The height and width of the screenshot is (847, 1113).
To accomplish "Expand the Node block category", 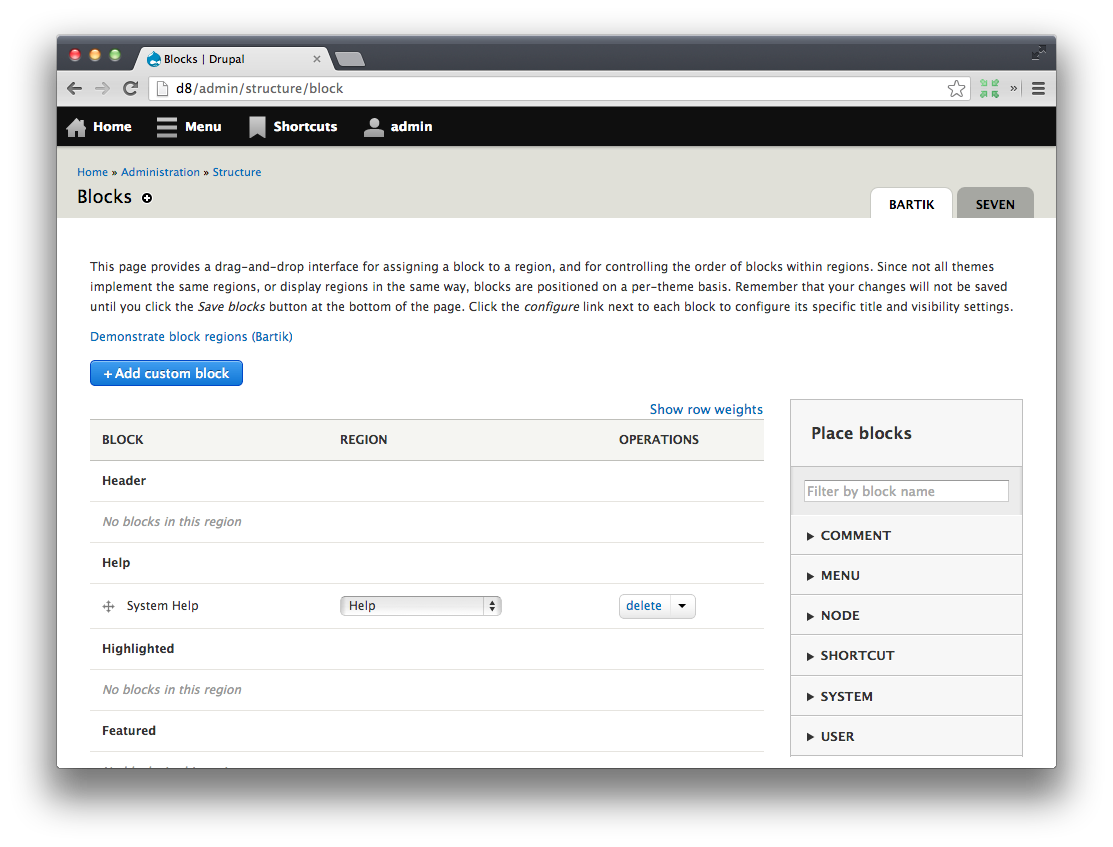I will pos(906,615).
